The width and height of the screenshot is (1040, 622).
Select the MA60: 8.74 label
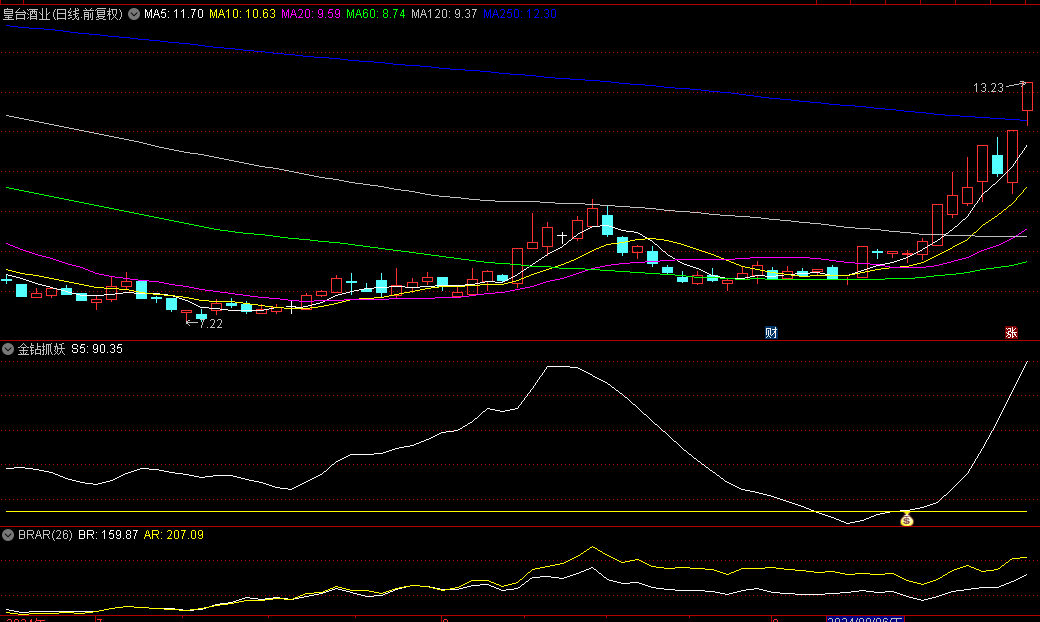pos(375,14)
